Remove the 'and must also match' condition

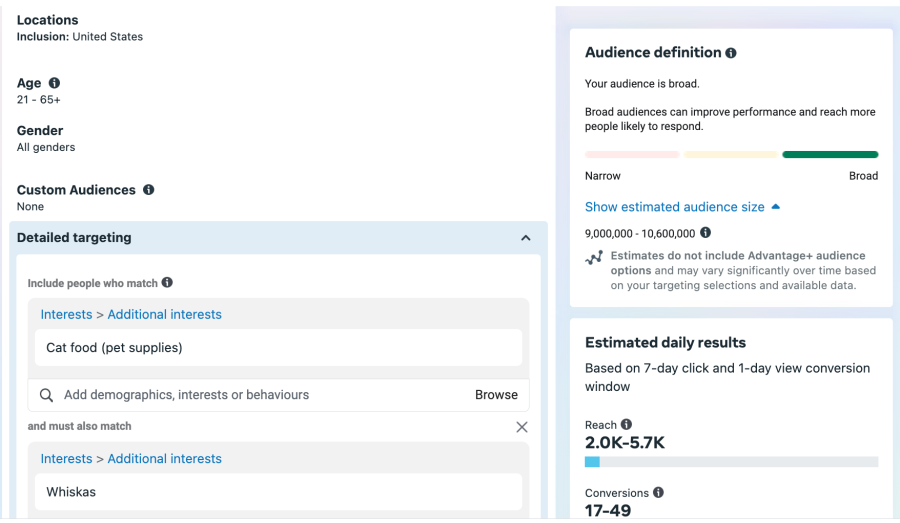pos(521,427)
